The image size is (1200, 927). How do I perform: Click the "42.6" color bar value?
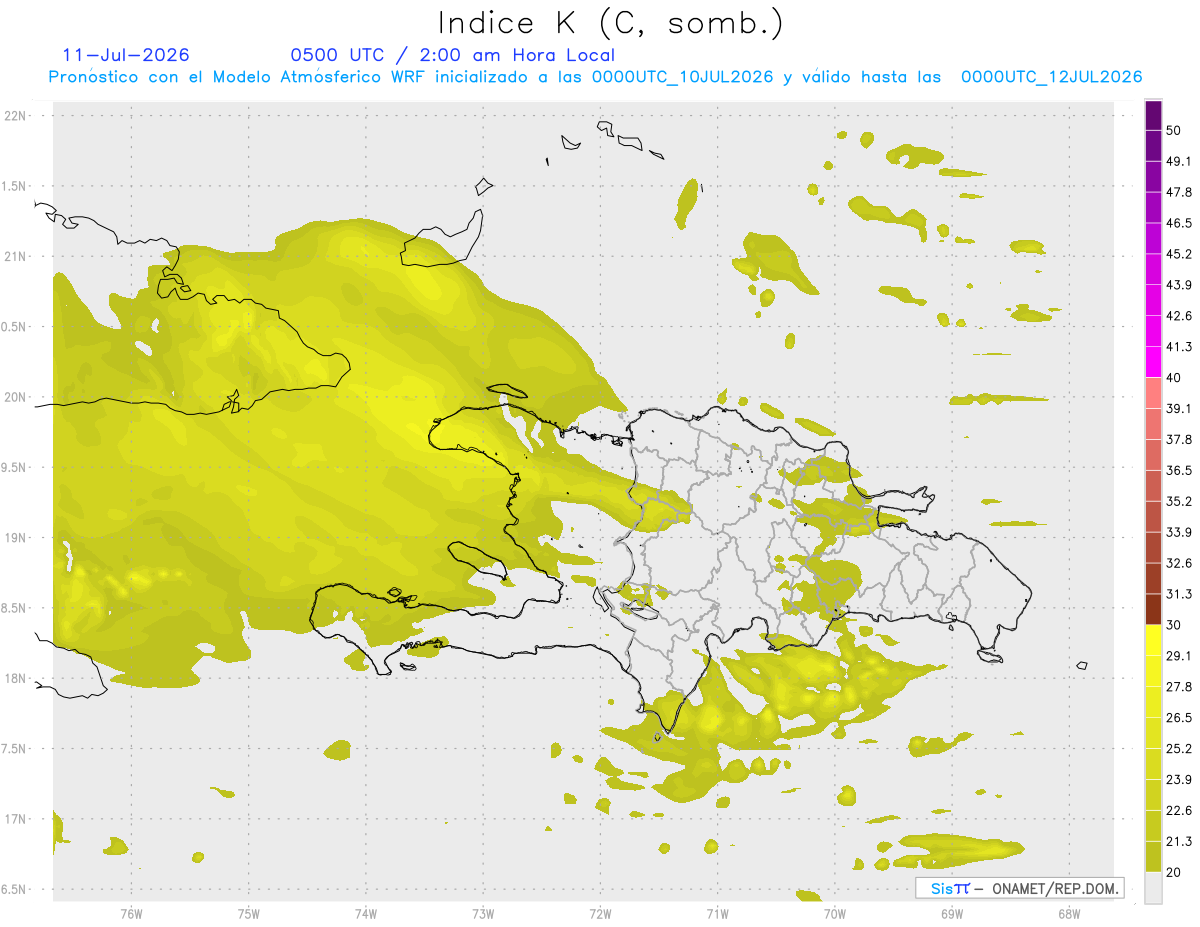(x=1179, y=316)
